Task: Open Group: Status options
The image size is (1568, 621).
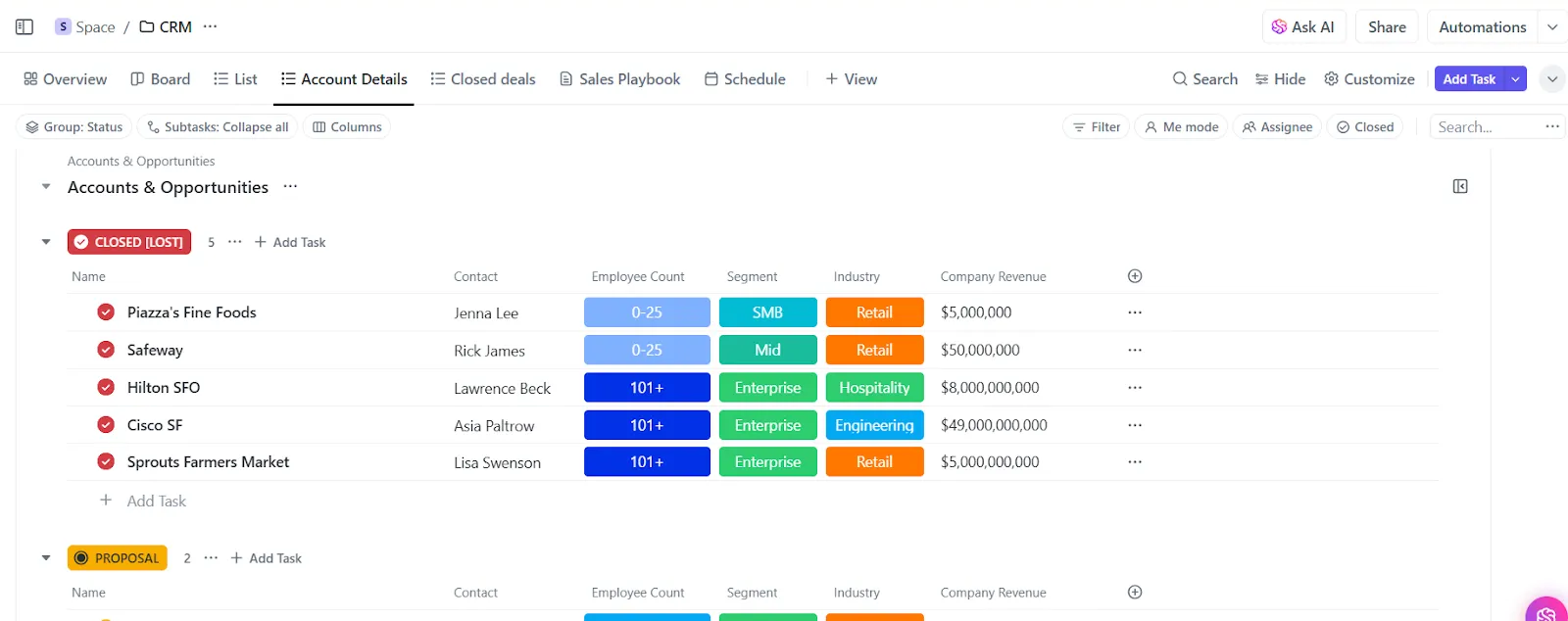Action: coord(74,127)
